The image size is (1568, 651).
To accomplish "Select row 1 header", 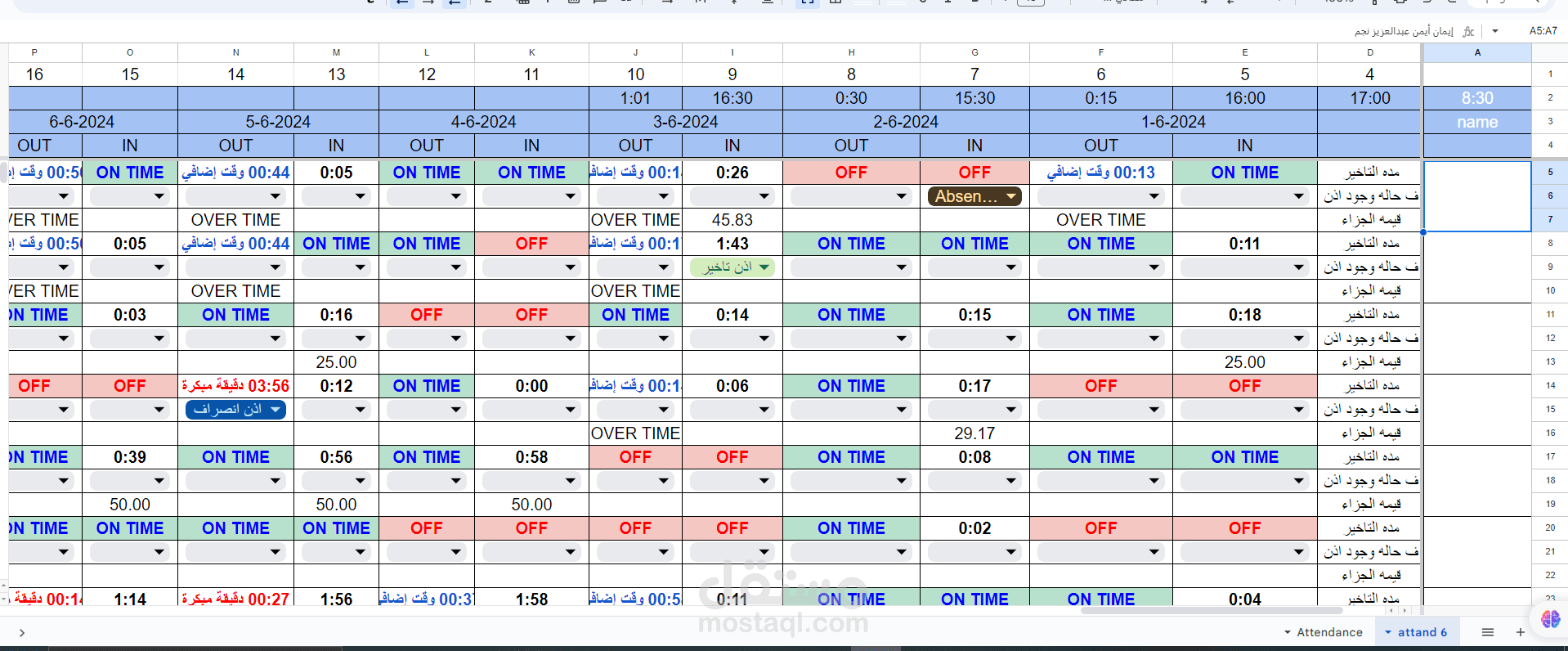I will [1550, 74].
